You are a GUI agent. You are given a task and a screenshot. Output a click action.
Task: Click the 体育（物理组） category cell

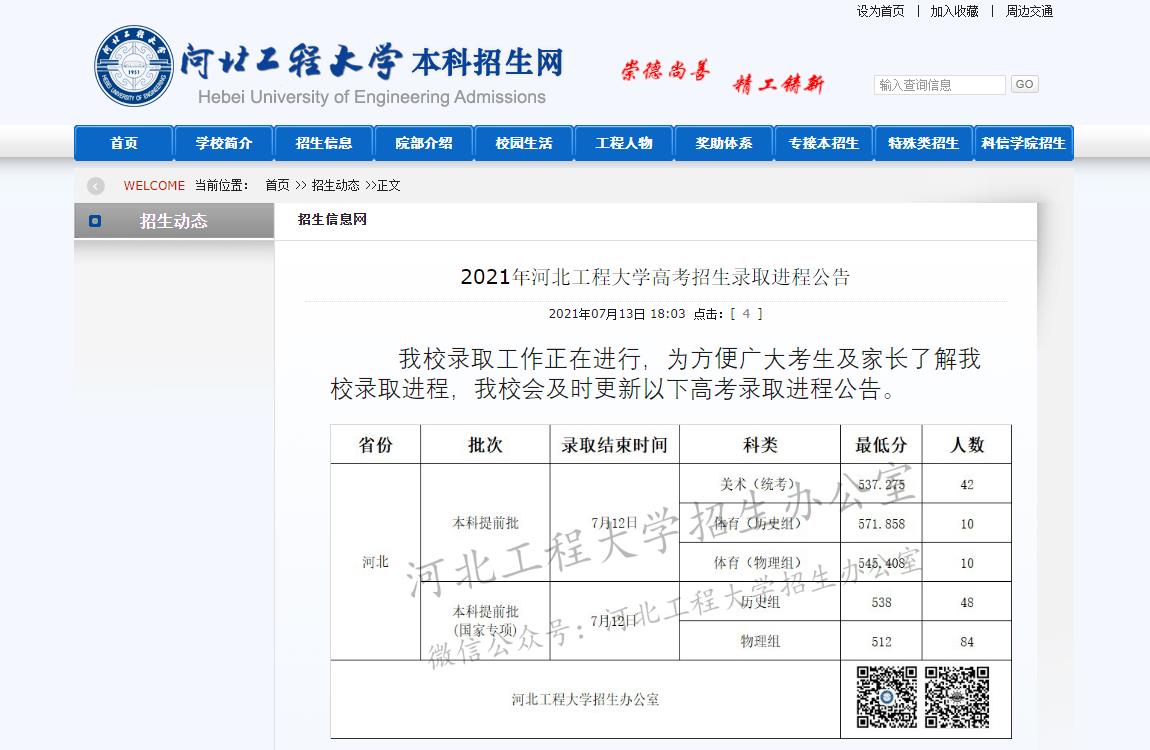tap(760, 562)
